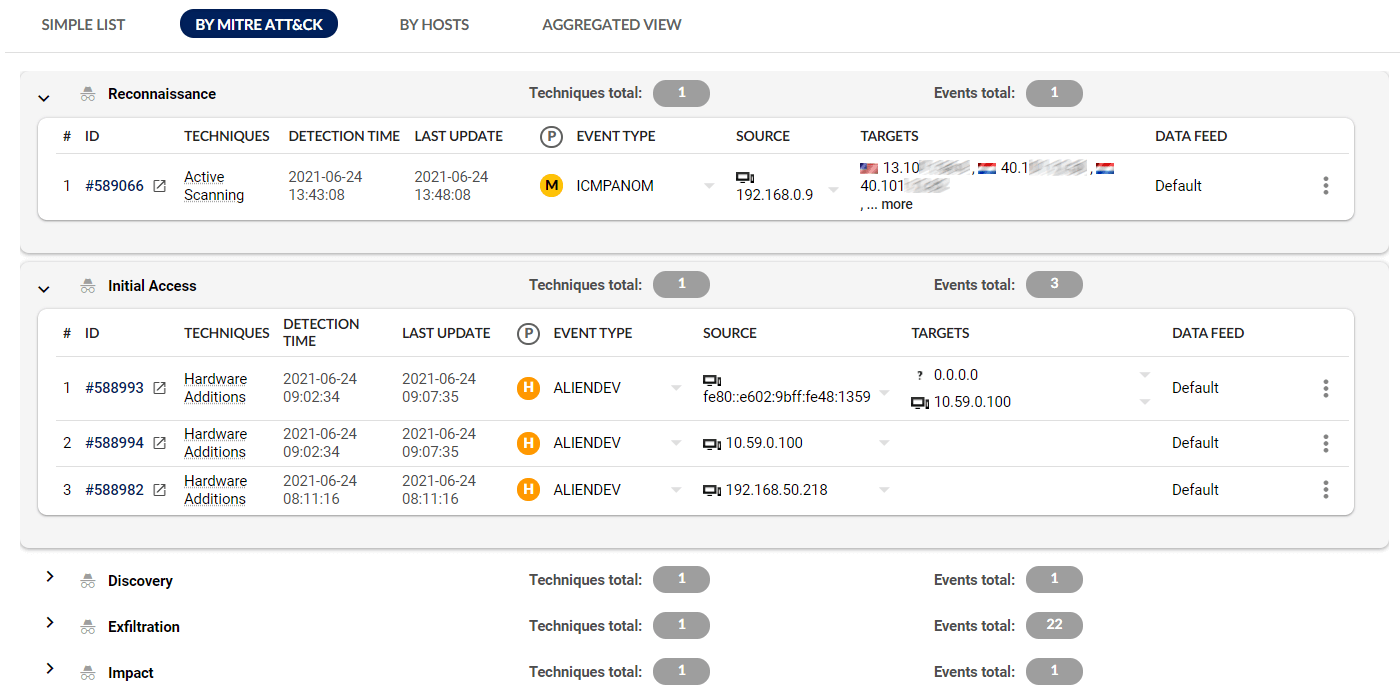Screen dimensions: 1400x700
Task: Click the circled P priority icon in Initial Access header
Action: pyautogui.click(x=528, y=333)
